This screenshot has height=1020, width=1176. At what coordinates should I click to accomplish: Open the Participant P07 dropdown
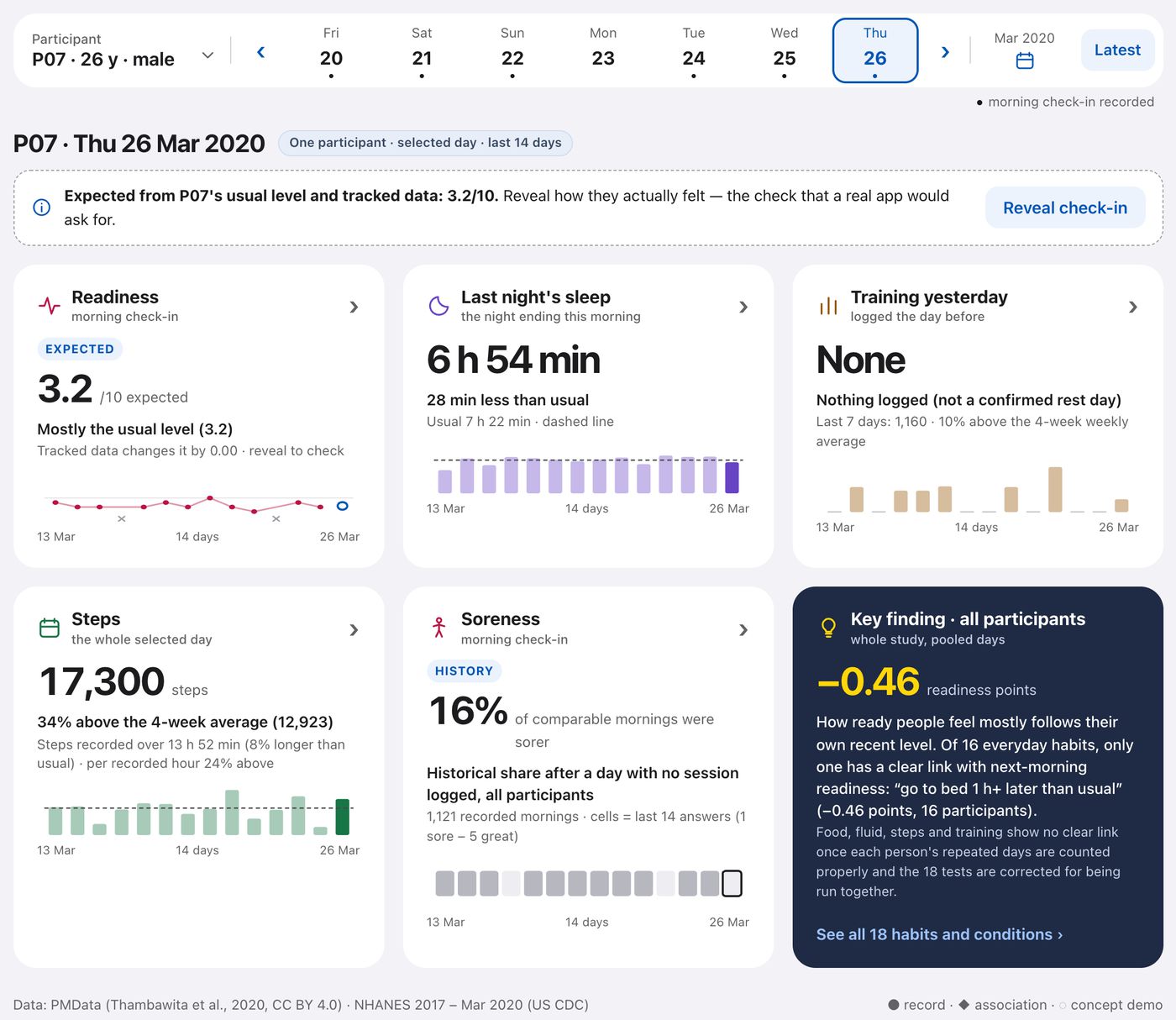click(123, 50)
